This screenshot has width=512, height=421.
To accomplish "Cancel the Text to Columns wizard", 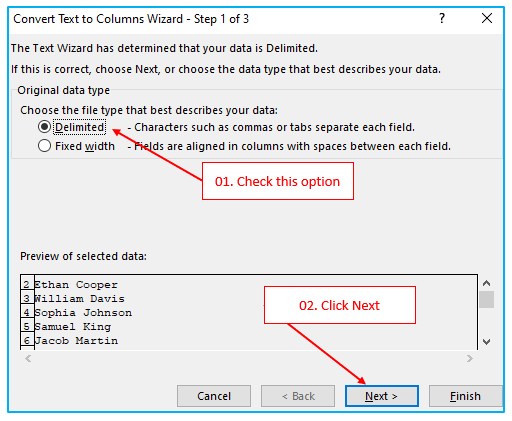I will (x=214, y=396).
